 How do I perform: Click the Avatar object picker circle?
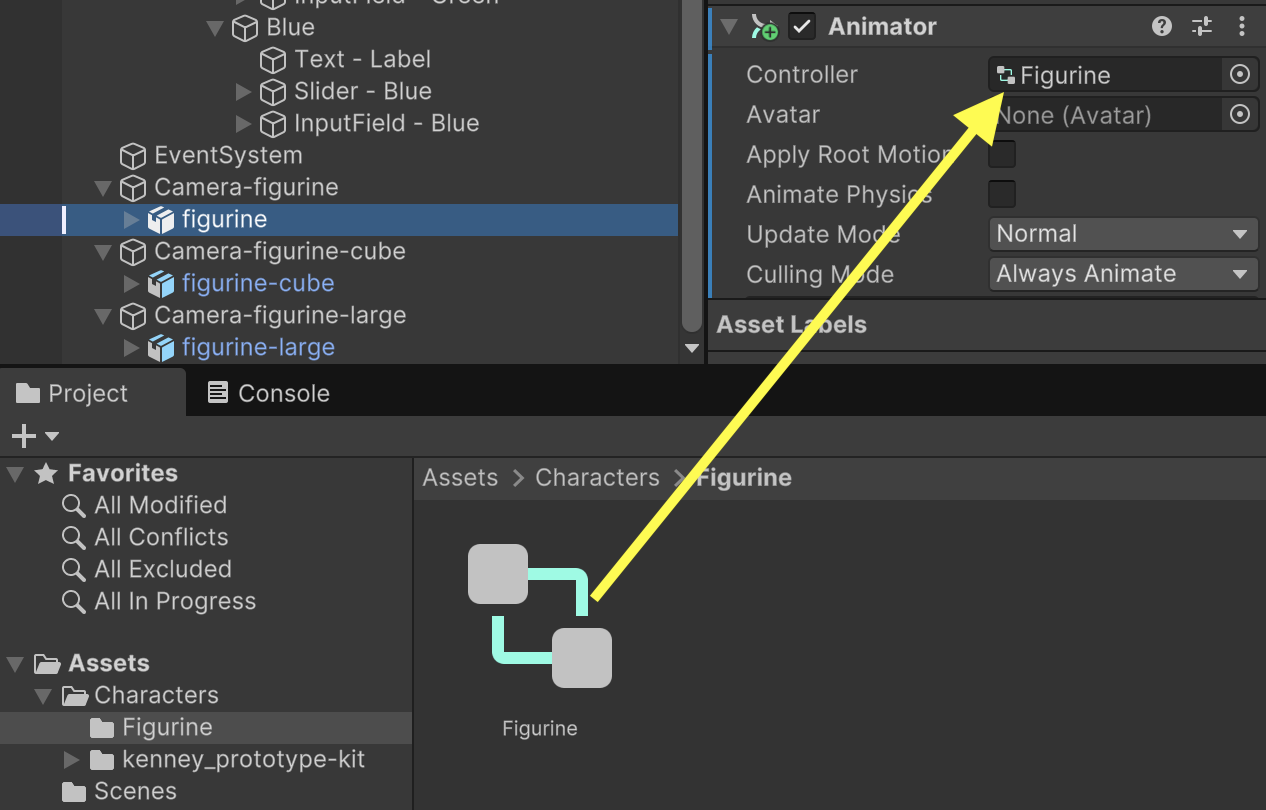coord(1239,115)
